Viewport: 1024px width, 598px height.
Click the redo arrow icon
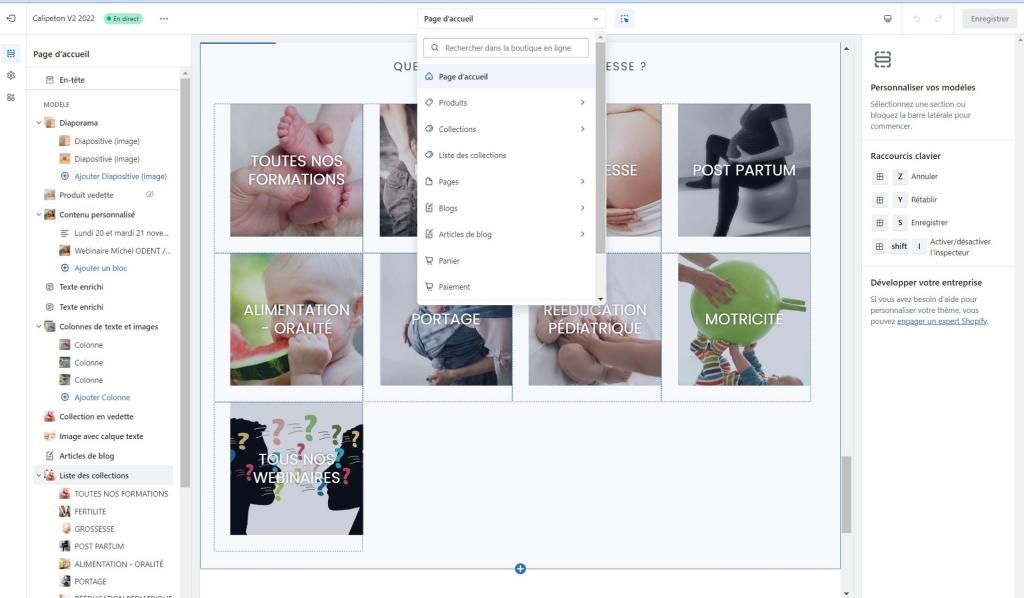(x=938, y=19)
